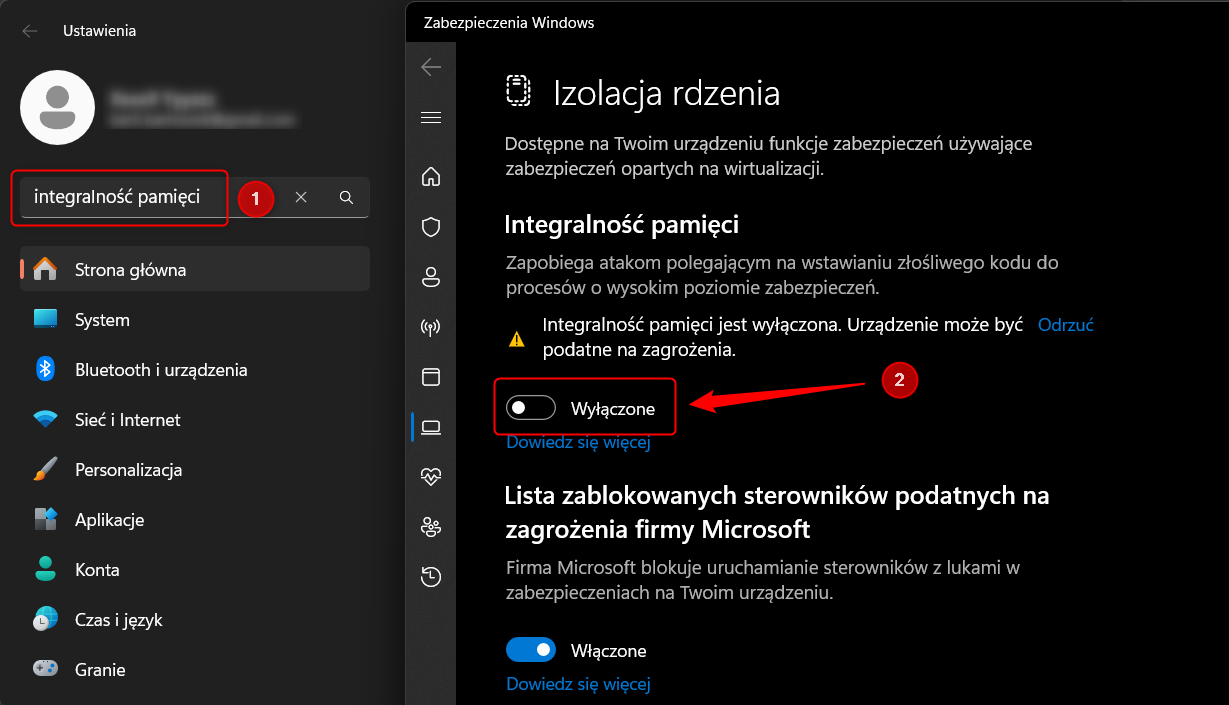Viewport: 1229px width, 705px height.
Task: Open Bluetooth i urządzenia category
Action: pos(195,369)
